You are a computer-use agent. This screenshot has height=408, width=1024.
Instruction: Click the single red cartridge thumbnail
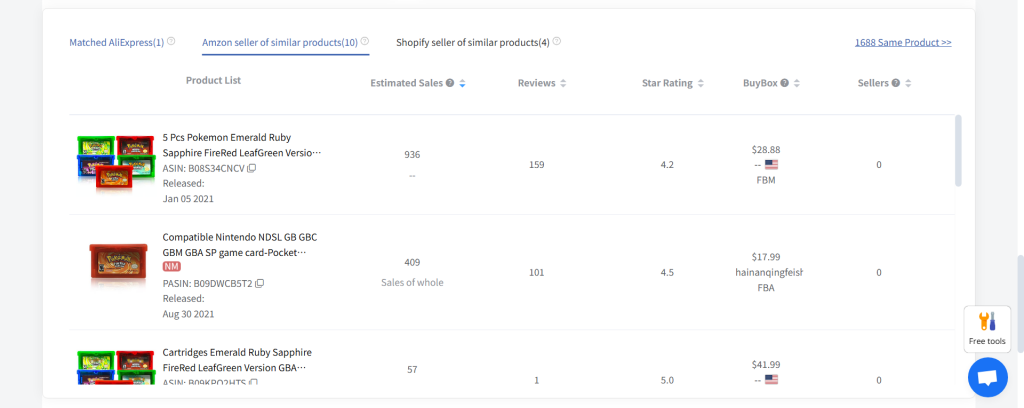tap(116, 265)
